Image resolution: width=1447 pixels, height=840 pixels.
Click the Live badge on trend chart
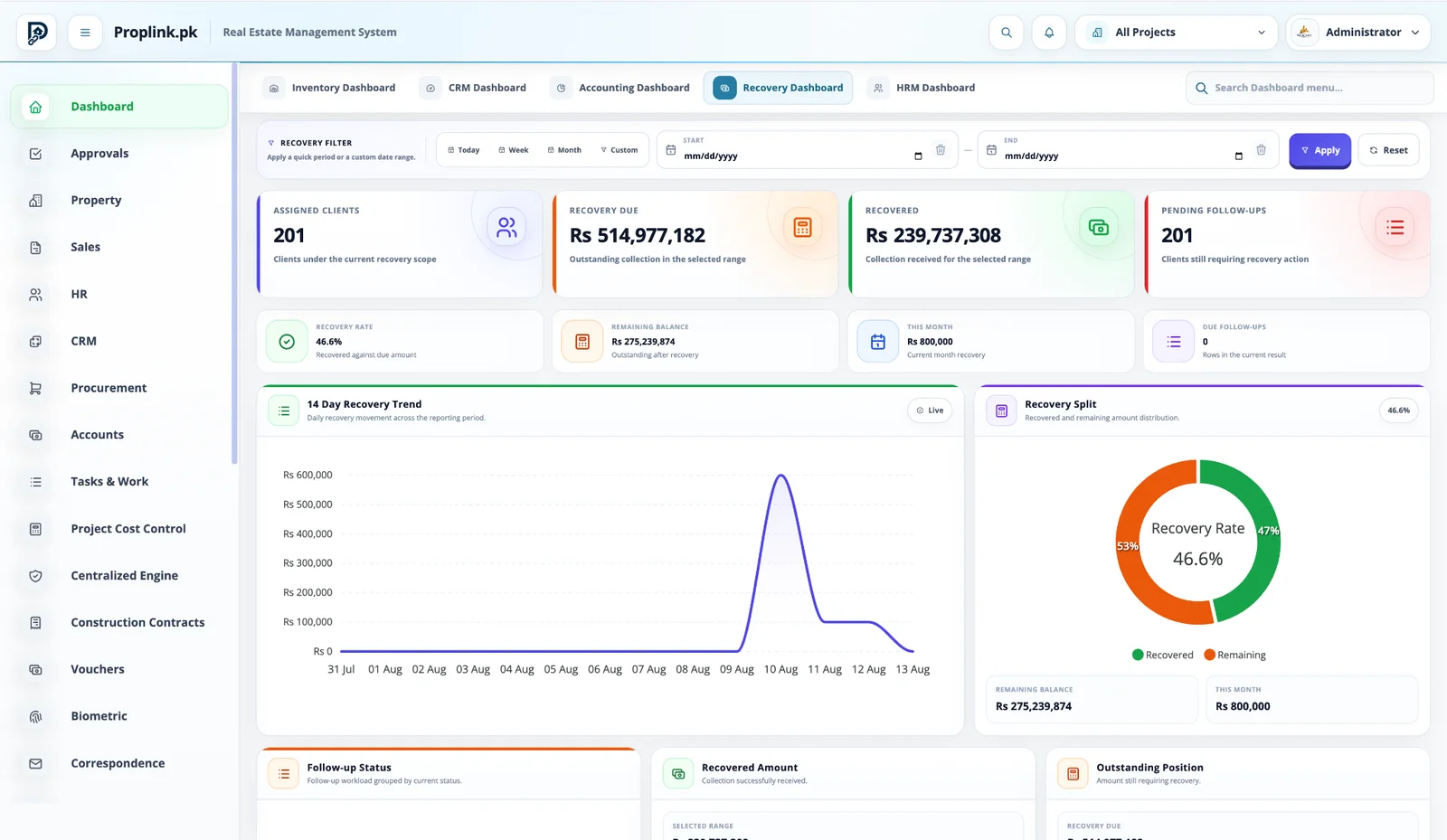[930, 411]
